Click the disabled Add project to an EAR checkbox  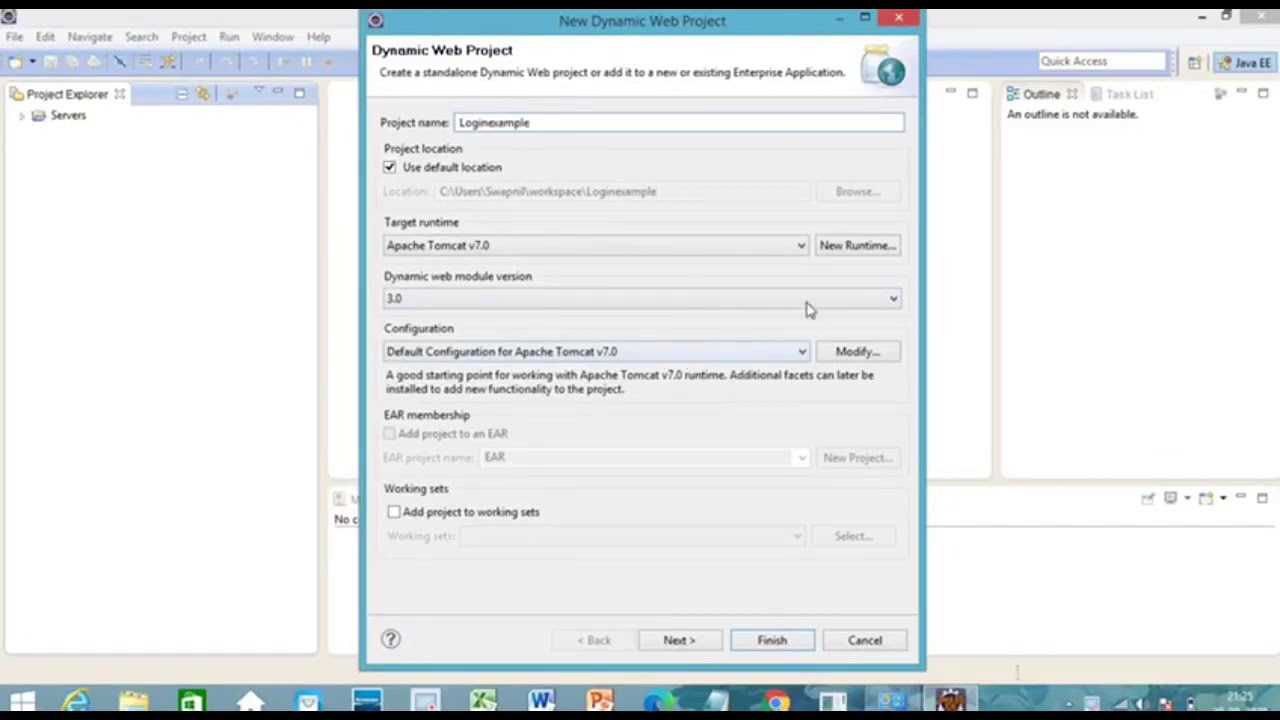pyautogui.click(x=389, y=433)
